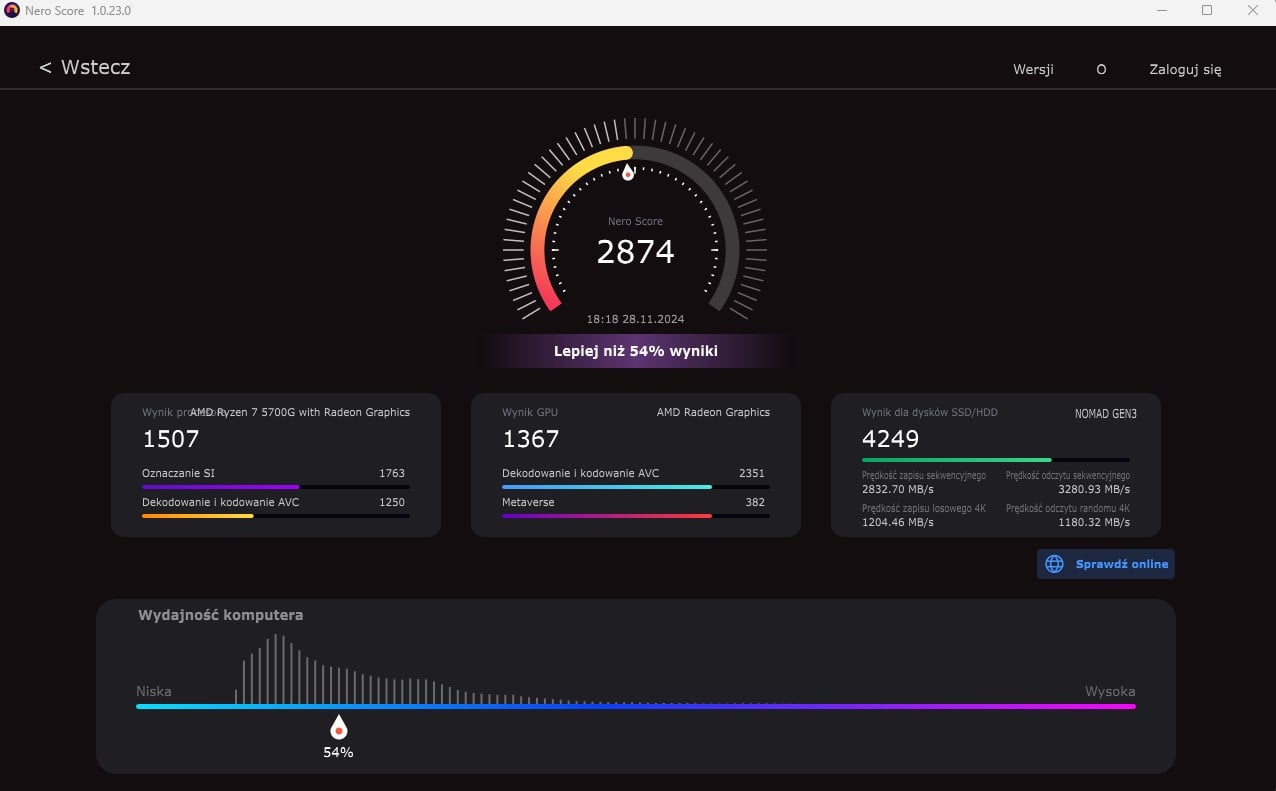Open the Wersji menu item
This screenshot has height=791, width=1276.
click(x=1033, y=70)
